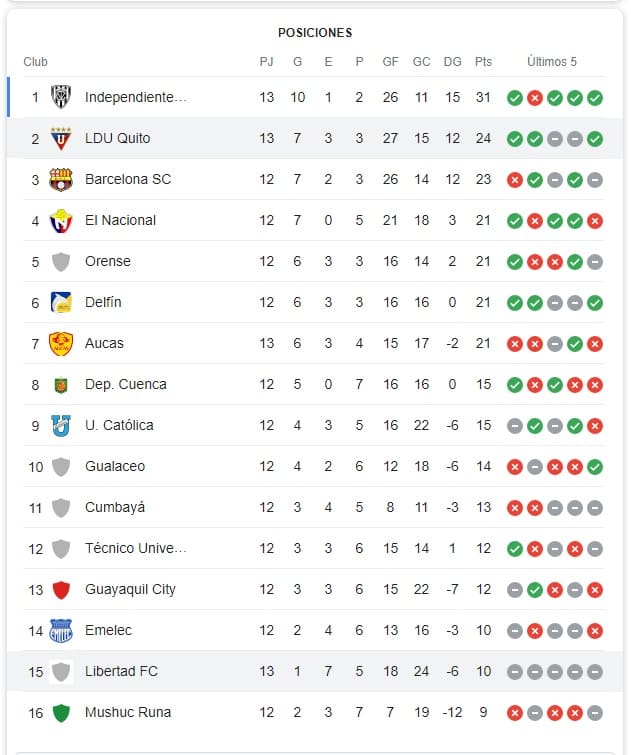
Task: Click the Emelec club crest
Action: click(61, 630)
